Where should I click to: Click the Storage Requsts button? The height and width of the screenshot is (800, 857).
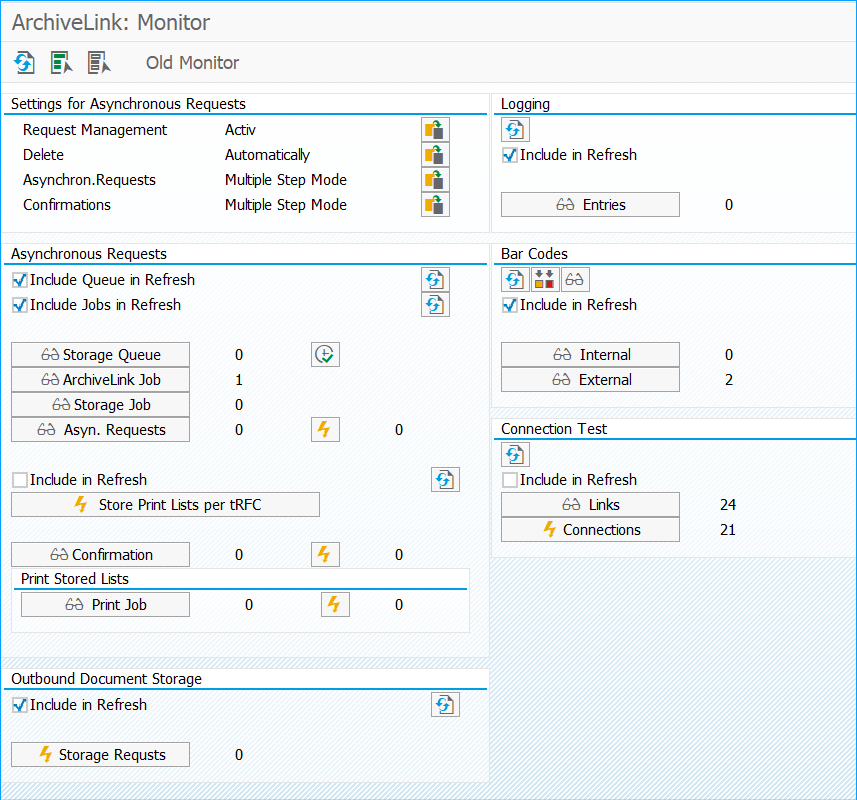101,755
